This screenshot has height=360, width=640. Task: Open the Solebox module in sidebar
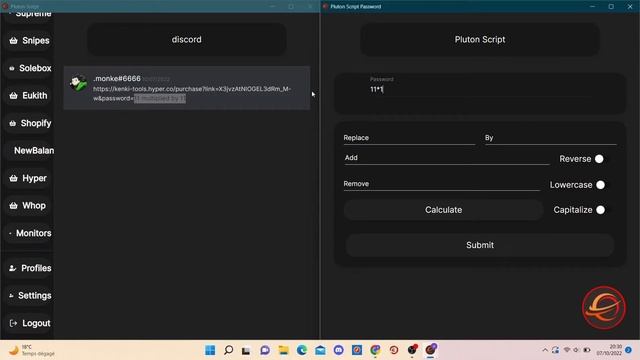click(x=29, y=68)
